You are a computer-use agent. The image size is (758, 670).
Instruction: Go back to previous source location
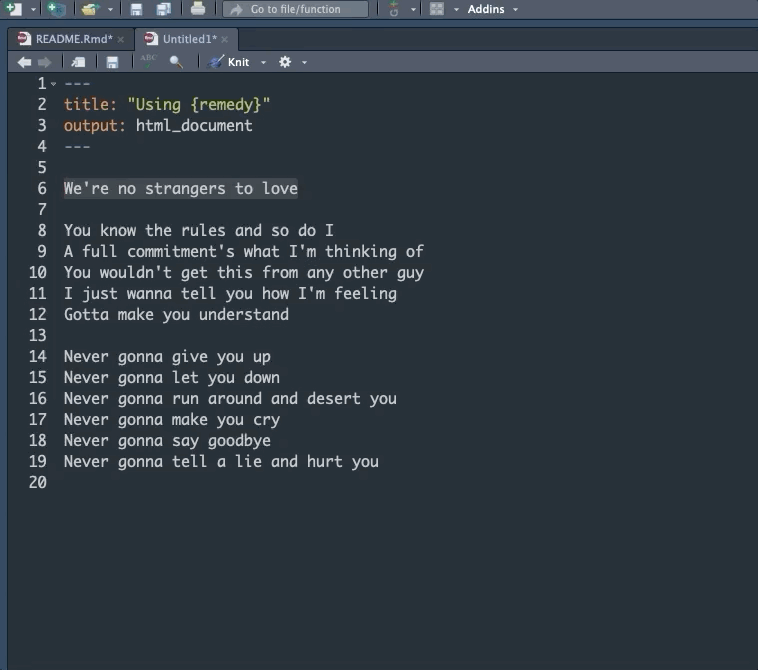[x=24, y=62]
